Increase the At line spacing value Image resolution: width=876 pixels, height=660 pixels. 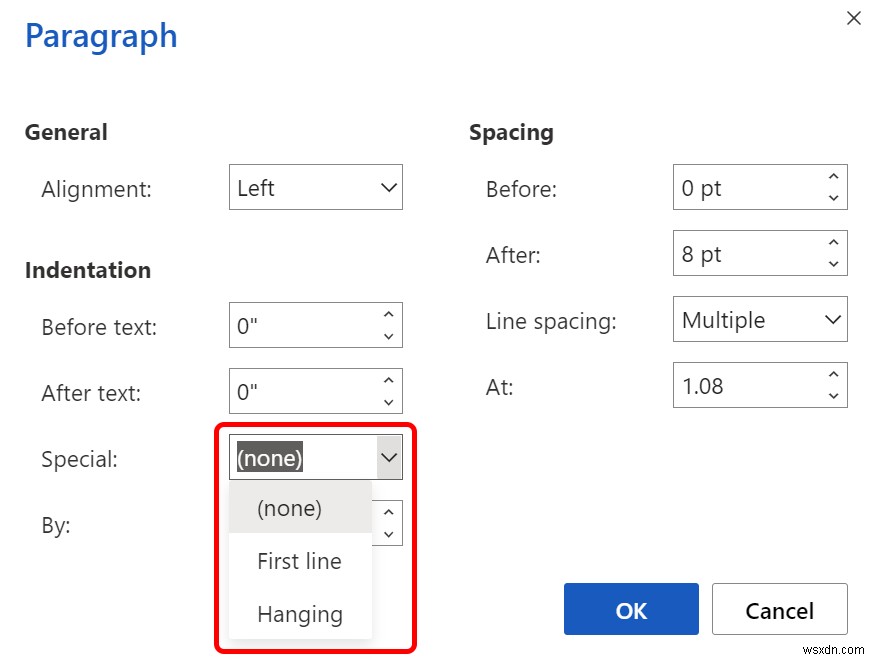pyautogui.click(x=833, y=377)
